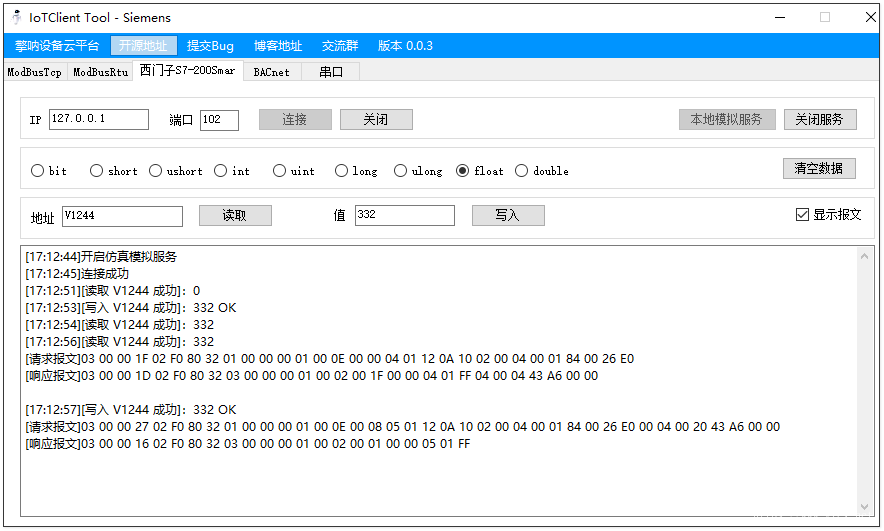This screenshot has width=884, height=531.
Task: Click log line 17:12:57 写入 V1244 332 OK
Action: pyautogui.click(x=131, y=410)
